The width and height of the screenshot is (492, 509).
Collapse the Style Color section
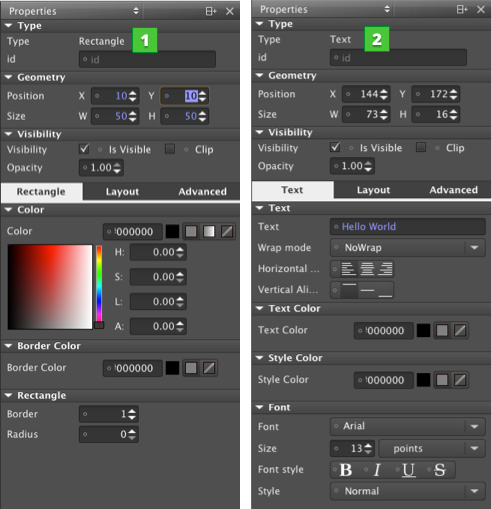(x=260, y=358)
